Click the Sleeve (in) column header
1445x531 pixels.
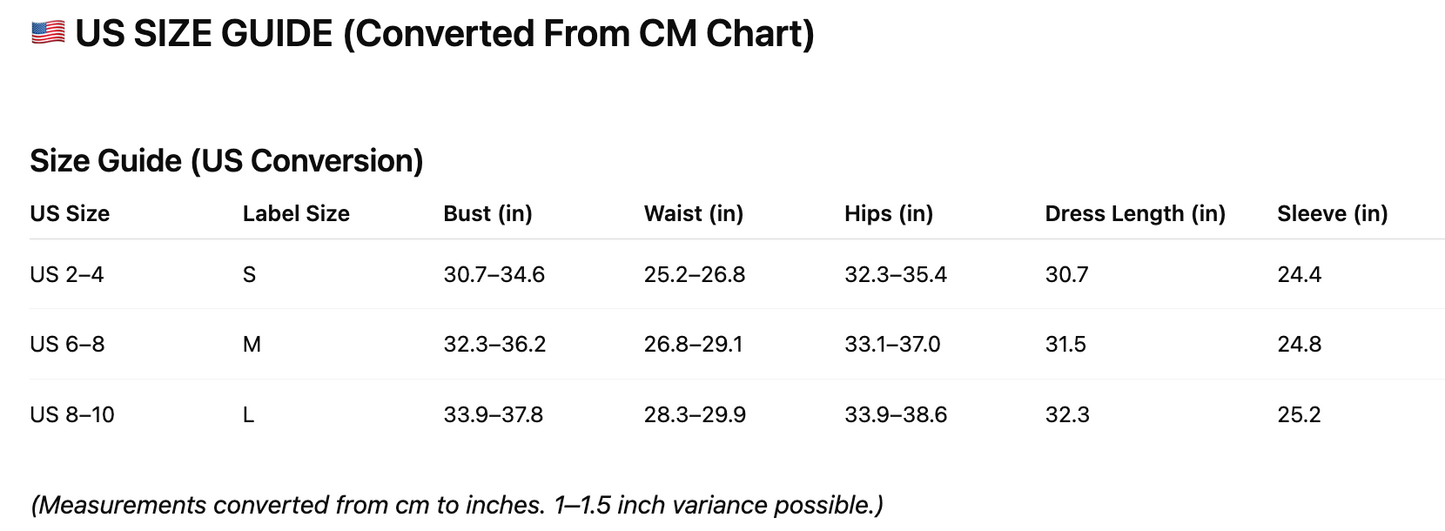click(x=1333, y=213)
